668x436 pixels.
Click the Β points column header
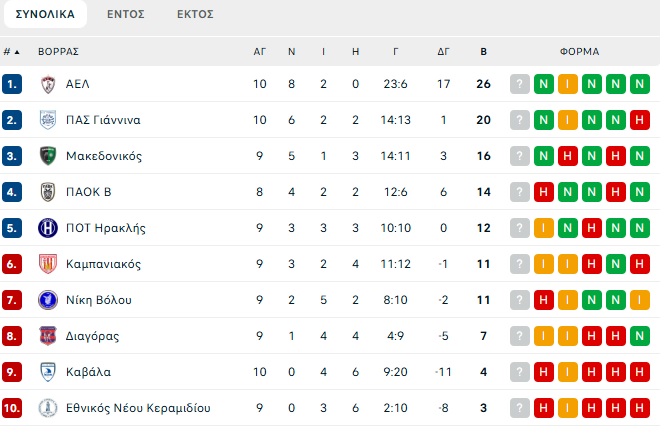(484, 52)
